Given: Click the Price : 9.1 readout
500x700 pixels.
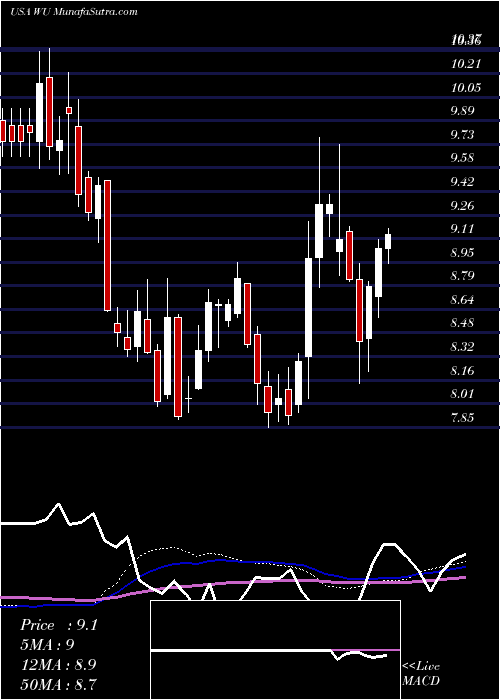Looking at the screenshot, I should click(x=58, y=625).
